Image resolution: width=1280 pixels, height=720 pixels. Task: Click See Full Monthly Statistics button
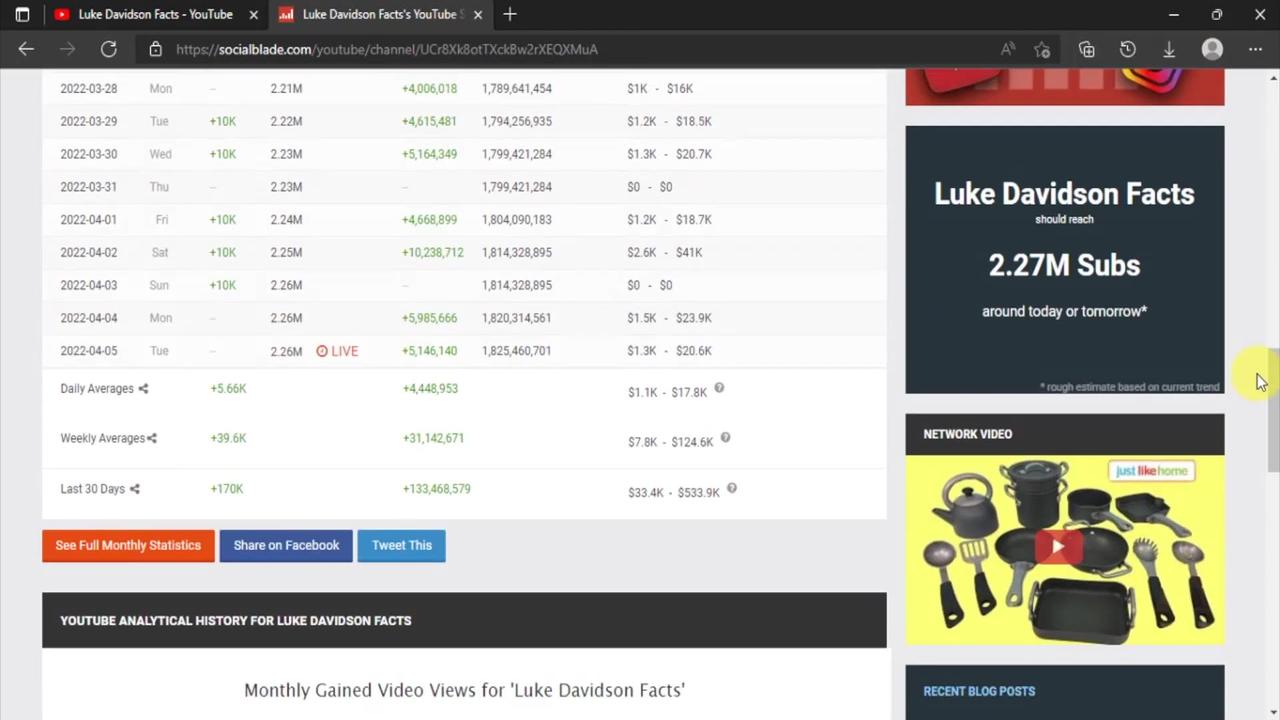[128, 545]
